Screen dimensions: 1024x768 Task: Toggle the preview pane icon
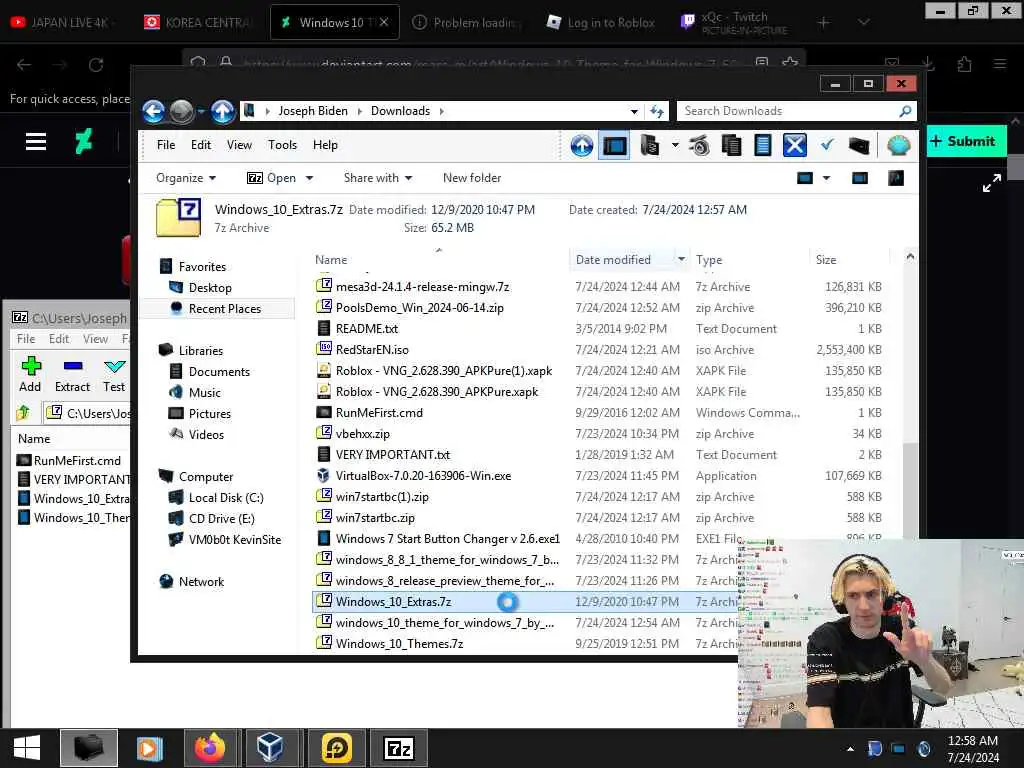859,178
